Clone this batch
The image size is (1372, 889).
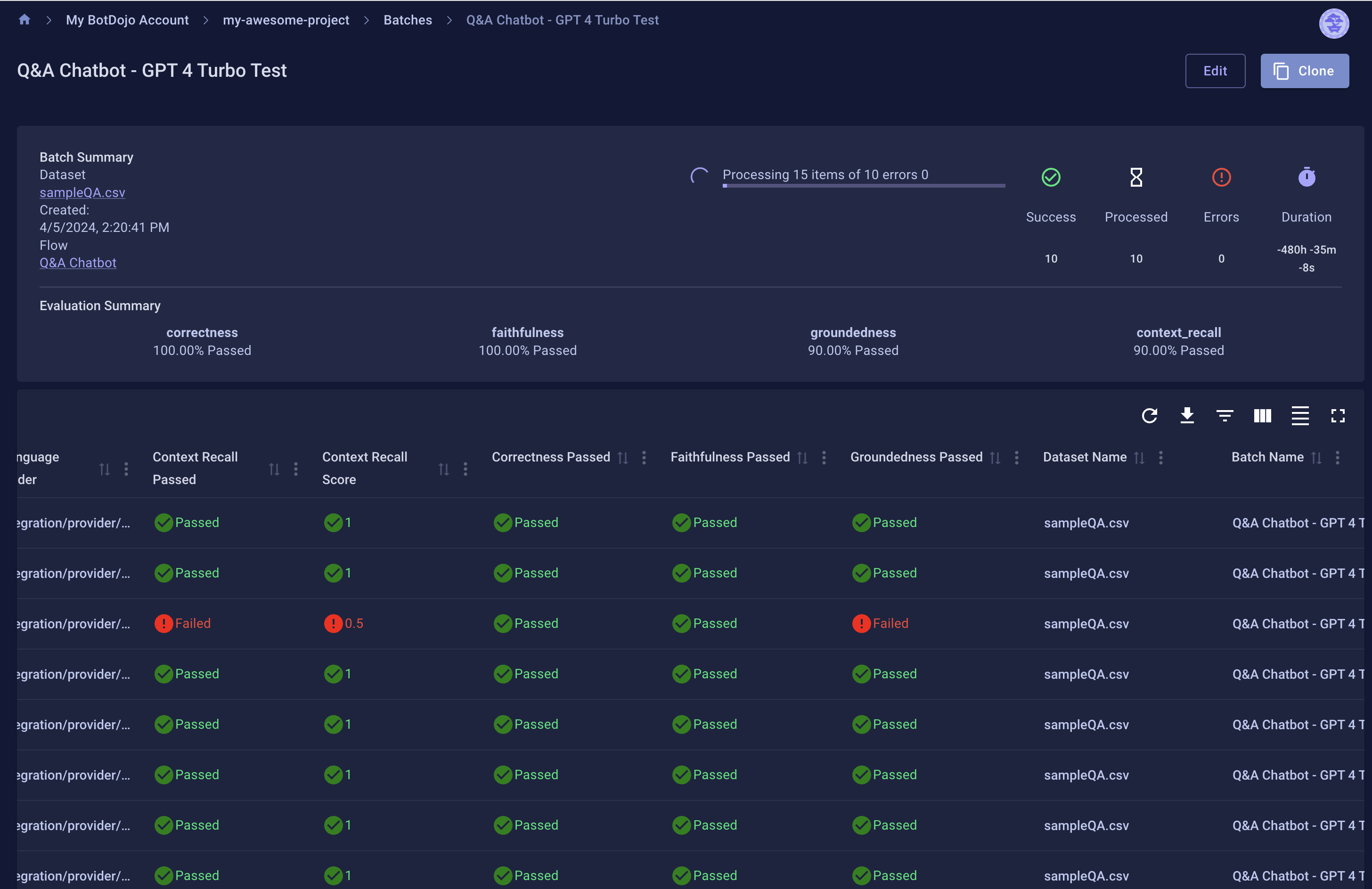[1304, 71]
